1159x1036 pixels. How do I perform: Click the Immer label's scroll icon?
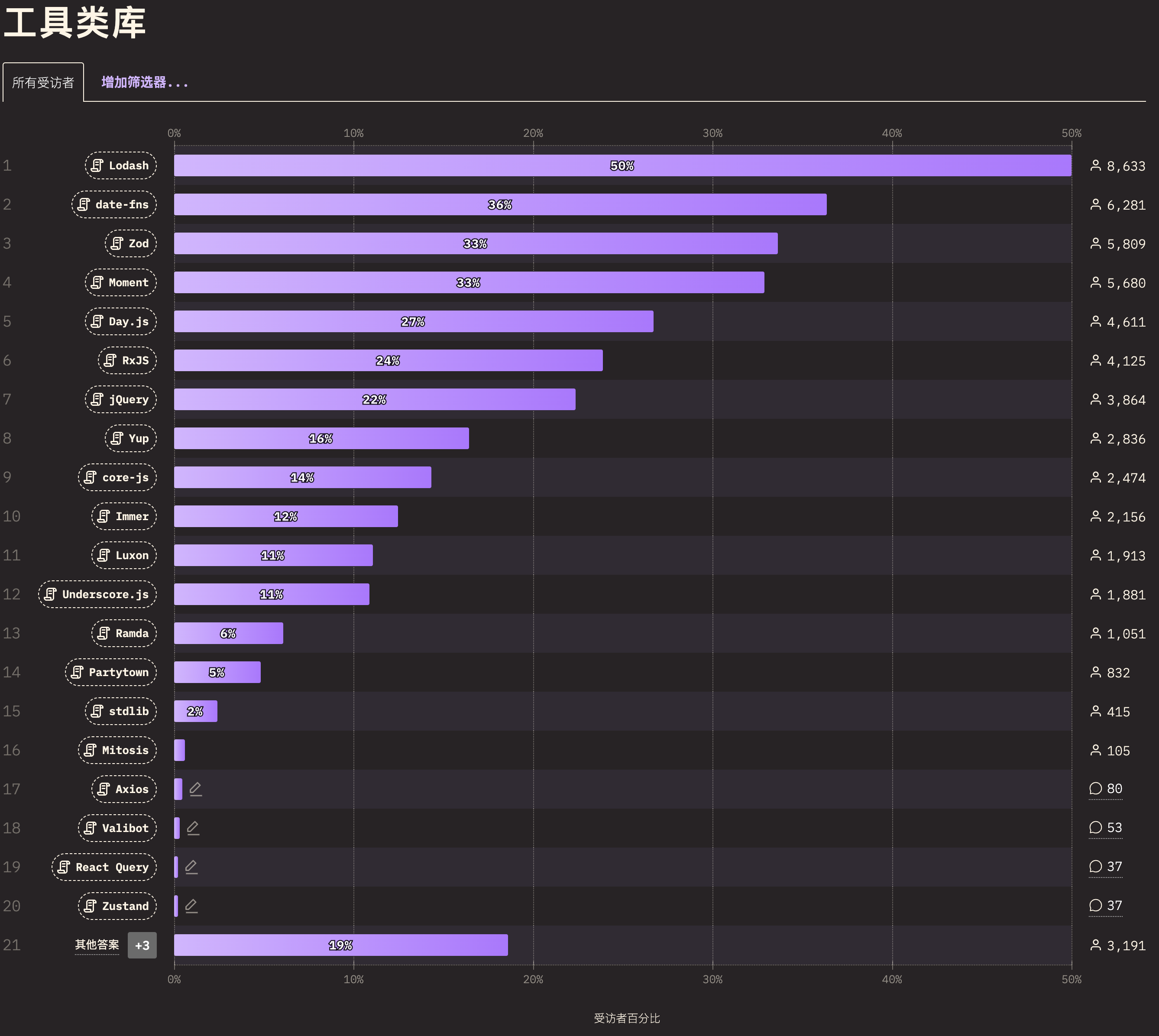pyautogui.click(x=104, y=516)
